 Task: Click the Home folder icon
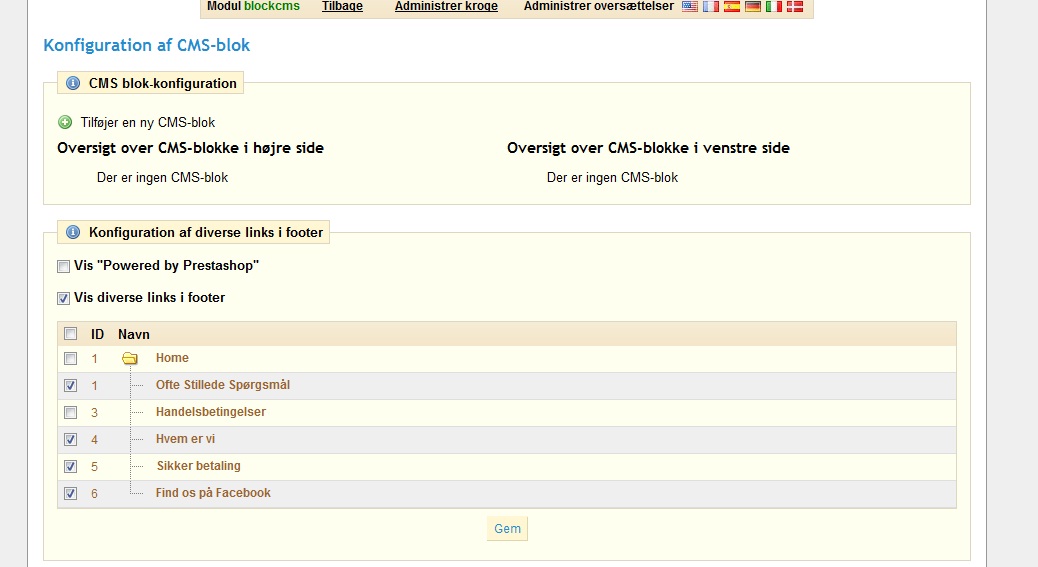point(130,359)
